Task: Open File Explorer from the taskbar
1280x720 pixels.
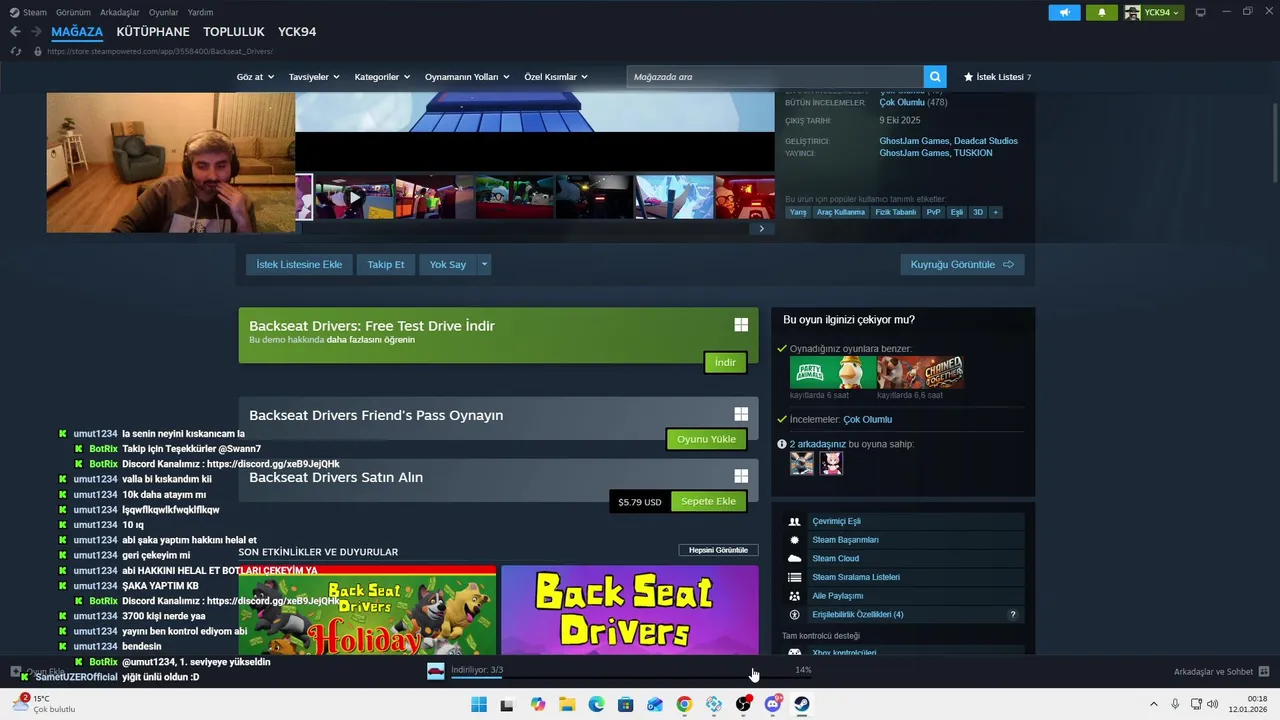Action: 566,704
